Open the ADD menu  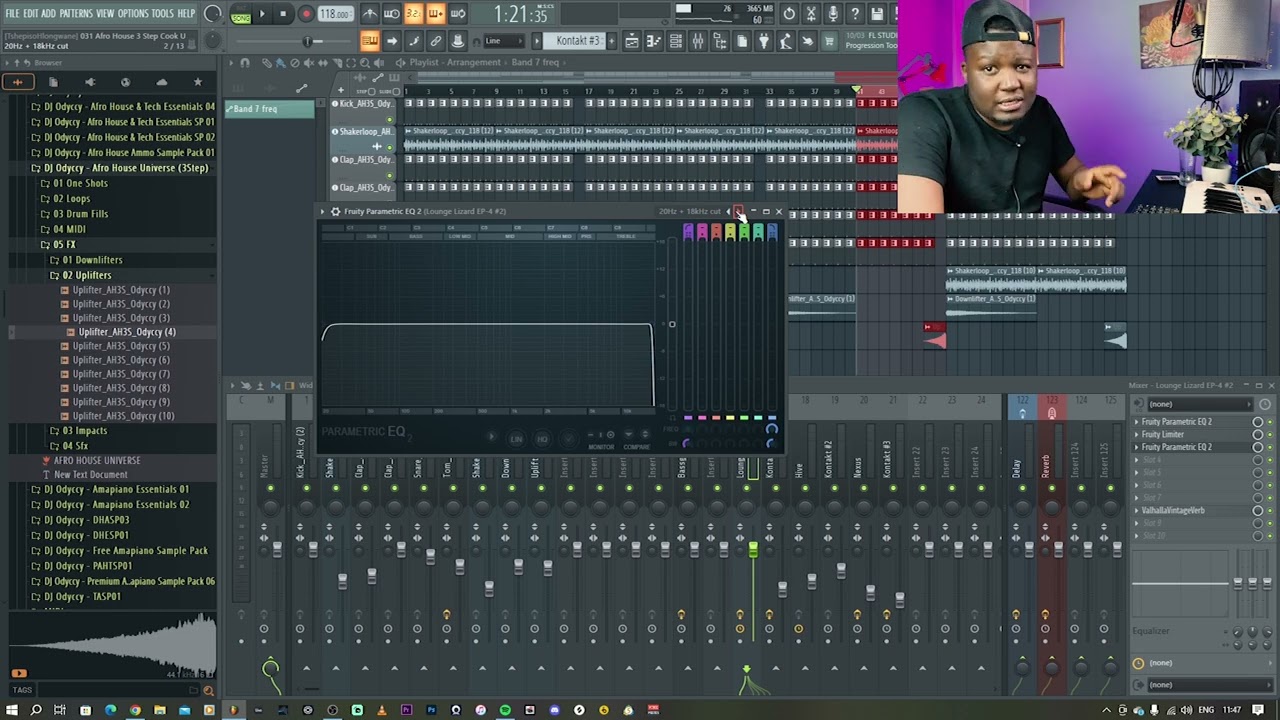click(48, 13)
